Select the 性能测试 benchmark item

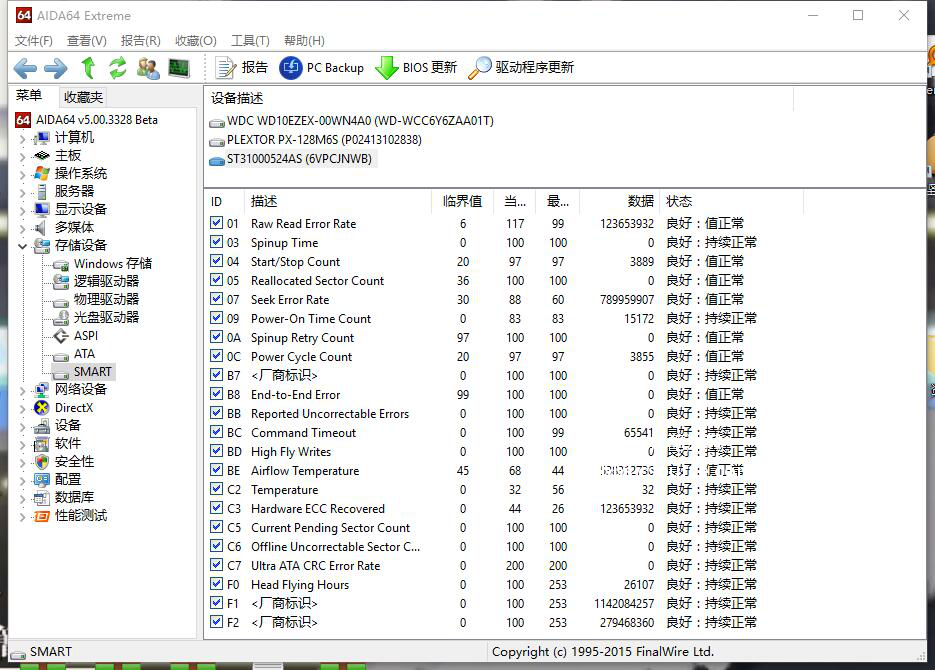[70, 516]
